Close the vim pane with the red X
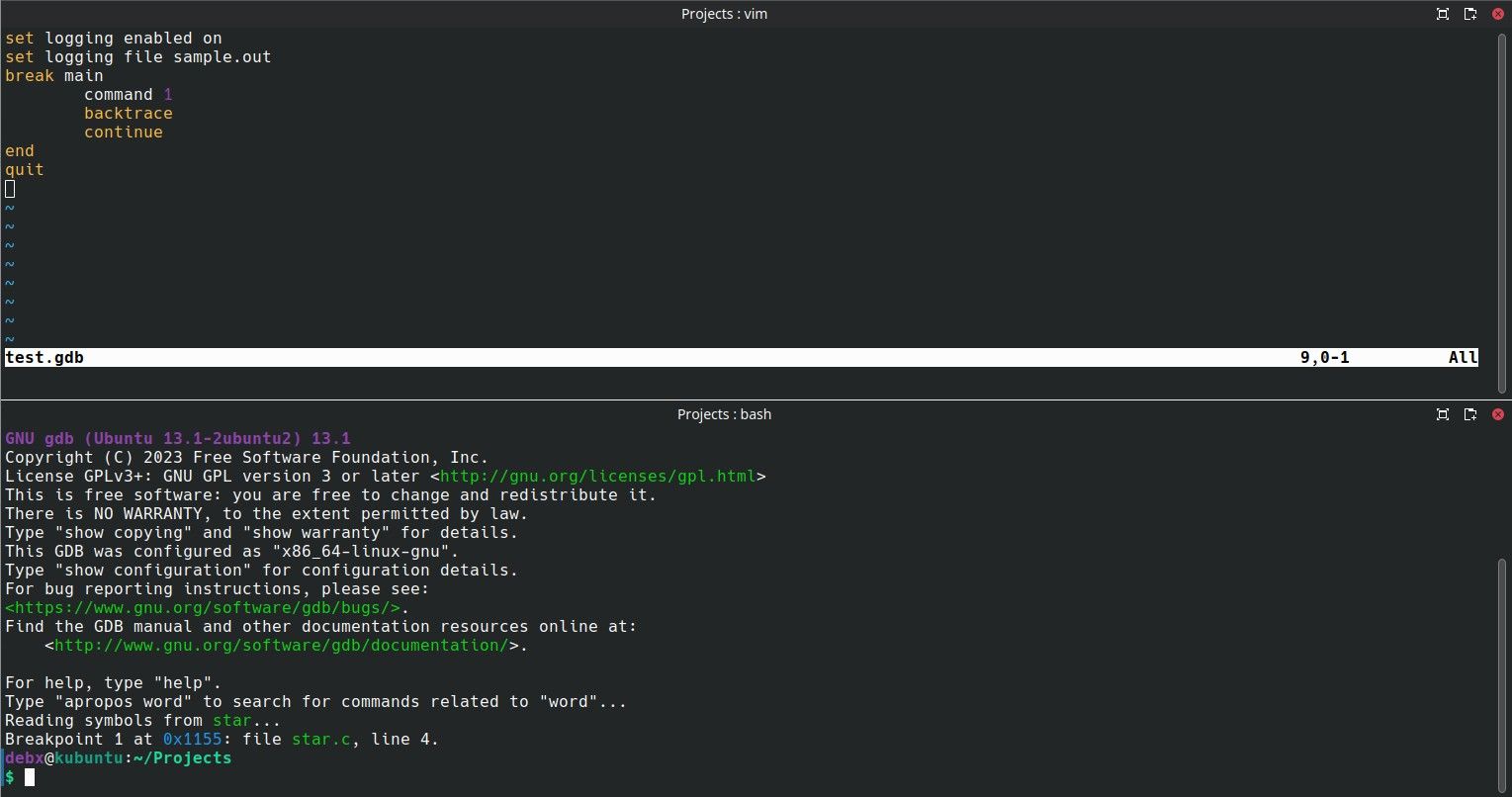Image resolution: width=1512 pixels, height=797 pixels. pos(1498,14)
